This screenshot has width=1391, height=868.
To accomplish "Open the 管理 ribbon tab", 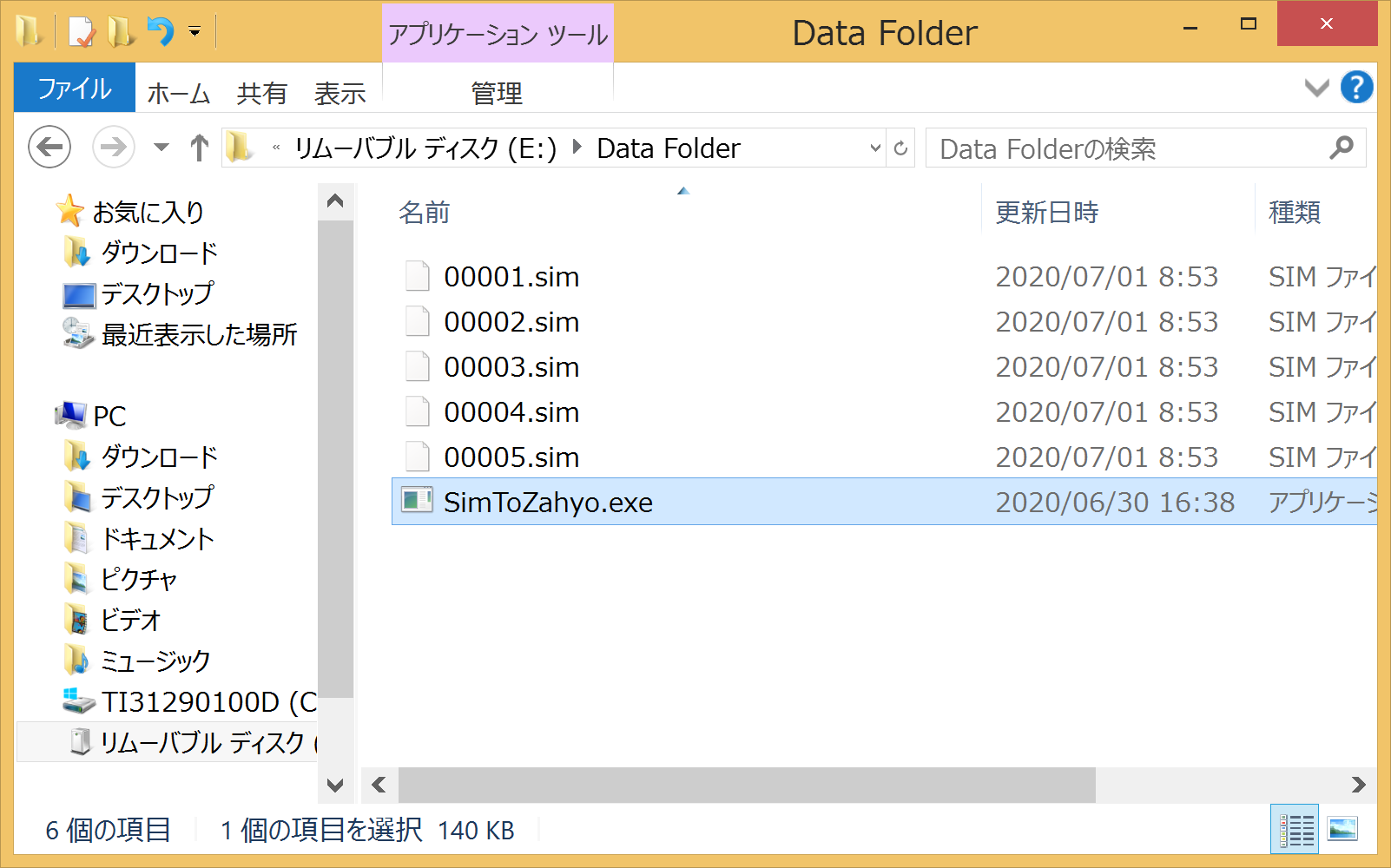I will click(x=497, y=93).
